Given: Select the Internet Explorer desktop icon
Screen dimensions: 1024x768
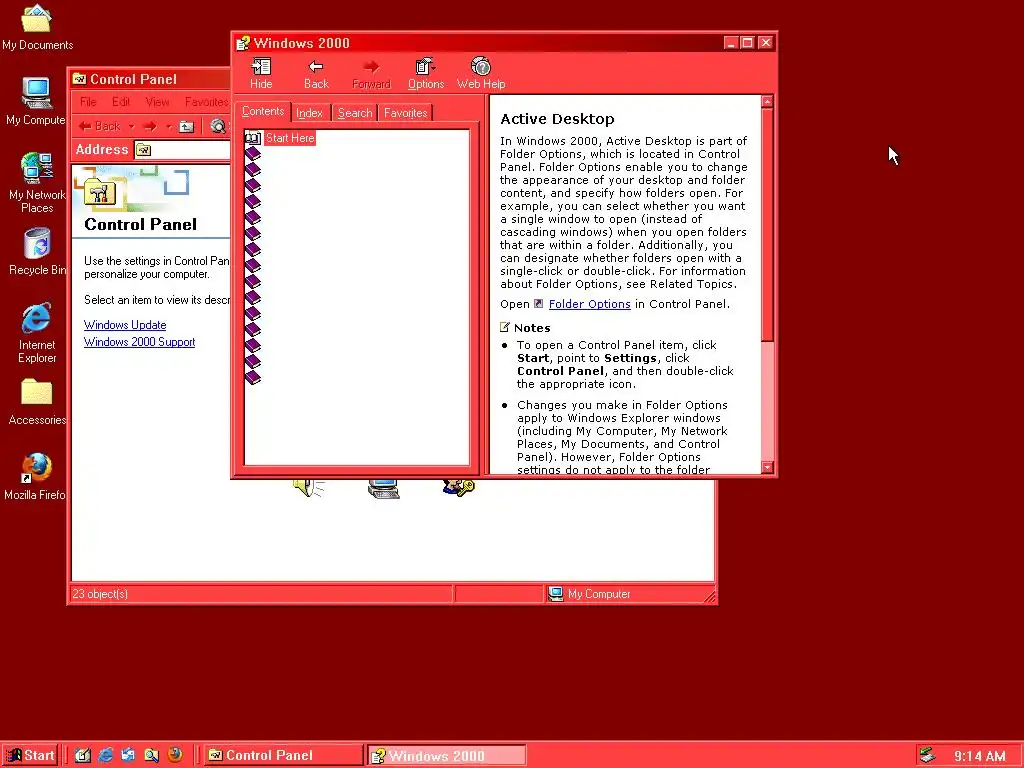Looking at the screenshot, I should point(37,332).
